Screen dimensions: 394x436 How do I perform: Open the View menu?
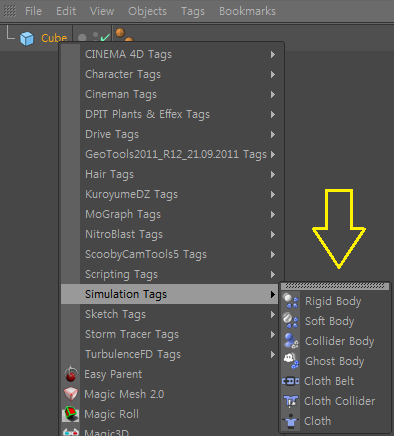click(102, 11)
